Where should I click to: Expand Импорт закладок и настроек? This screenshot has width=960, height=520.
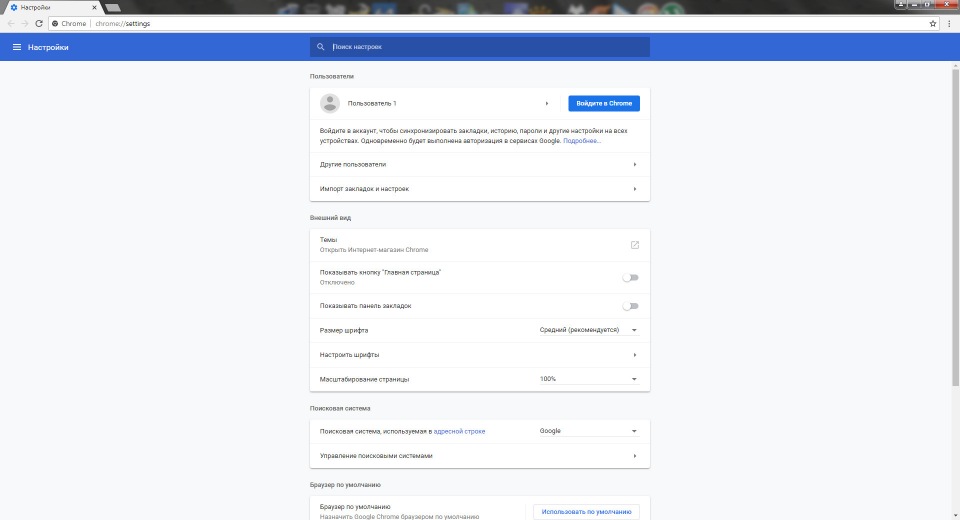pyautogui.click(x=479, y=189)
